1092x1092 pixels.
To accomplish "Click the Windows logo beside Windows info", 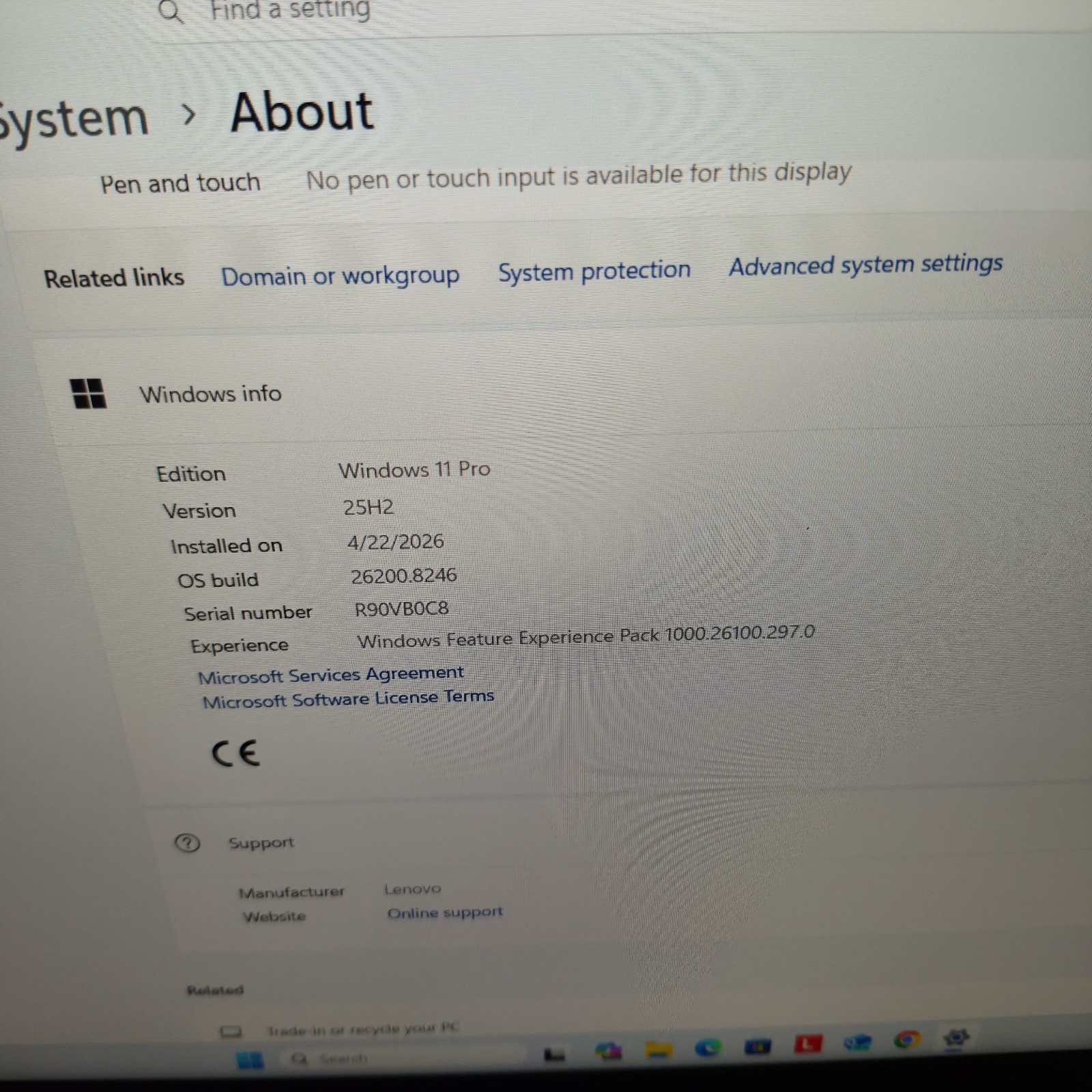I will (89, 394).
